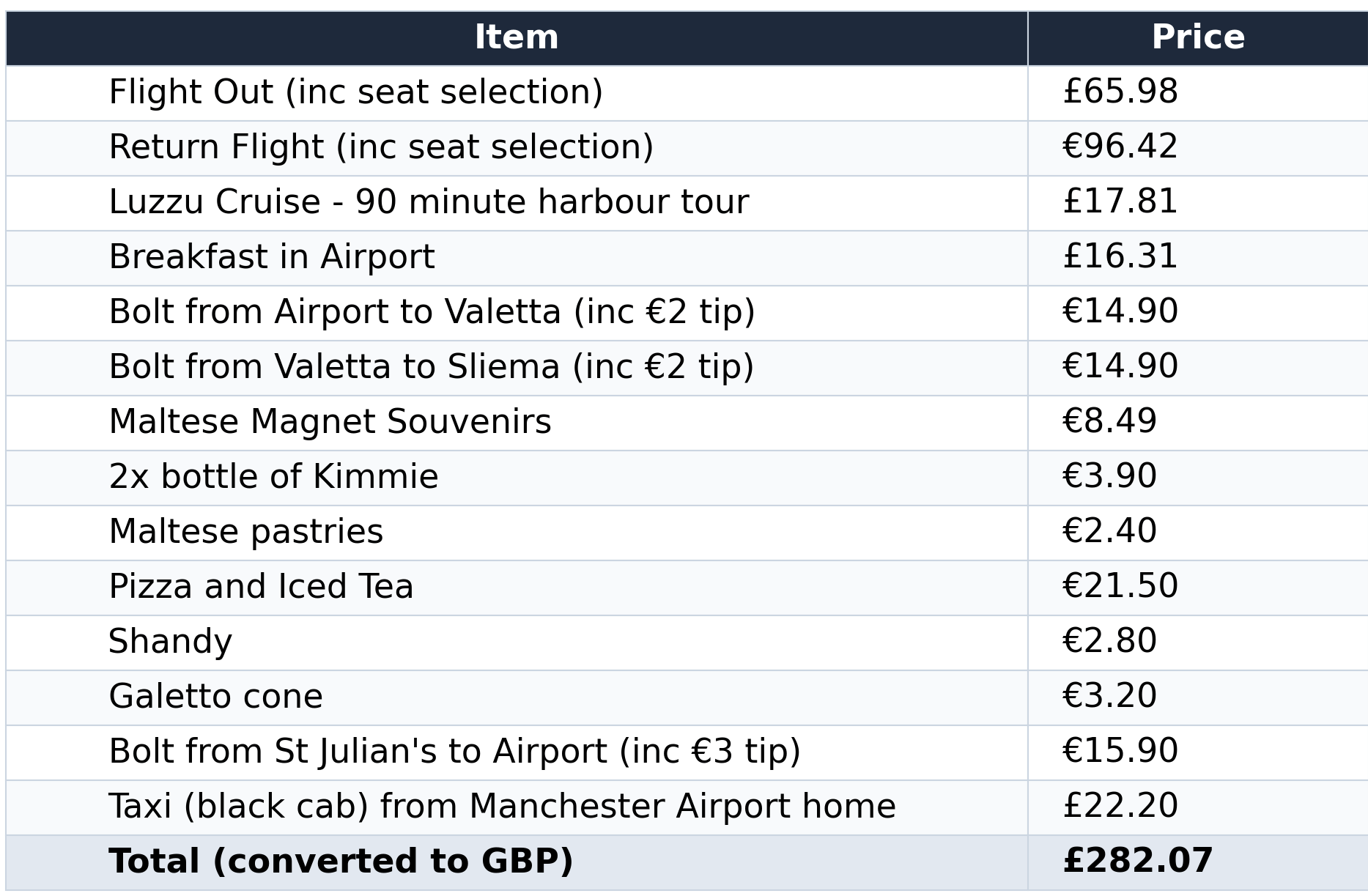Click the 2x bottle of Kimmie cell
Viewport: 1368px width, 896px height.
pyautogui.click(x=517, y=478)
